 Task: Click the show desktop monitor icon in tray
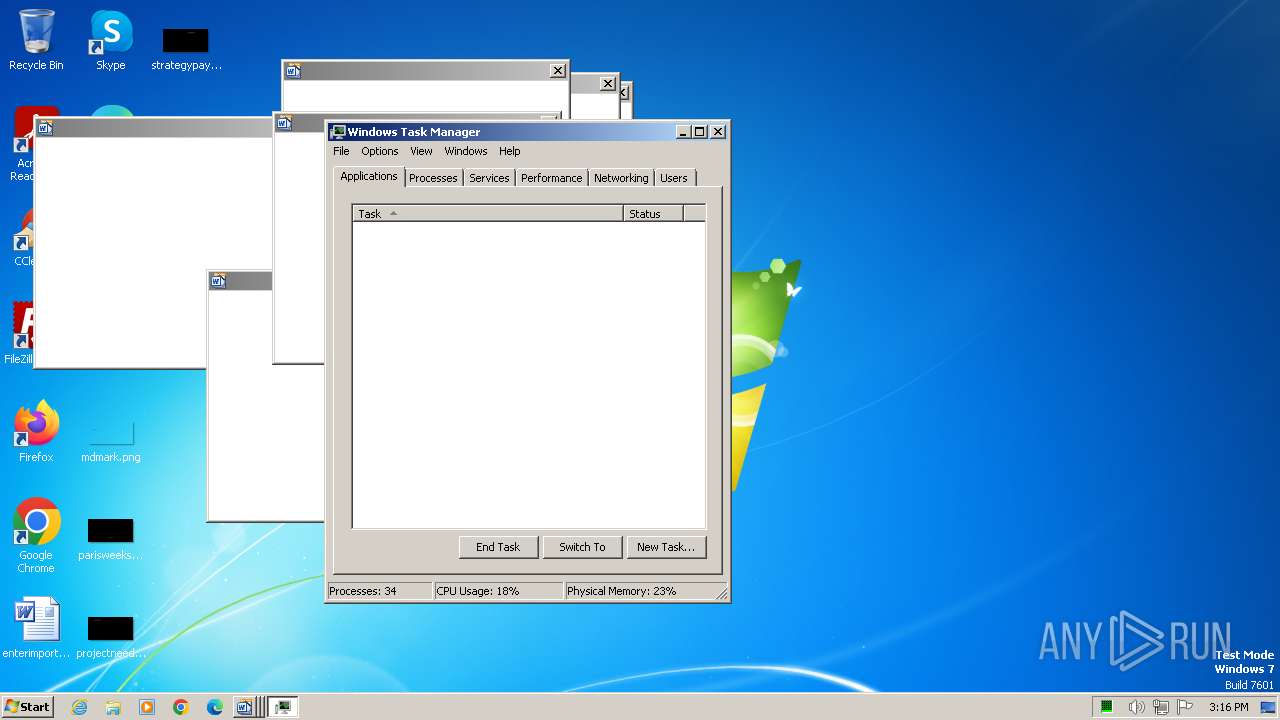coord(1268,707)
